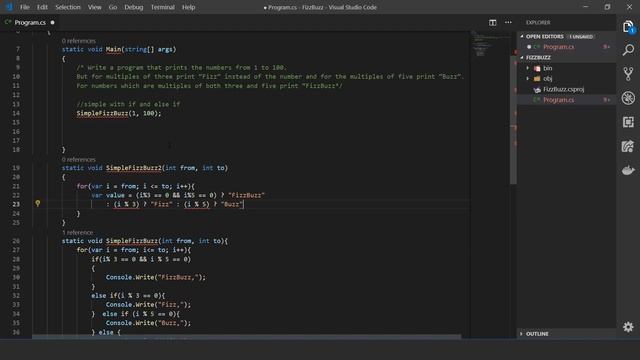Open the Help menu
The image size is (640, 360).
tap(188, 7)
